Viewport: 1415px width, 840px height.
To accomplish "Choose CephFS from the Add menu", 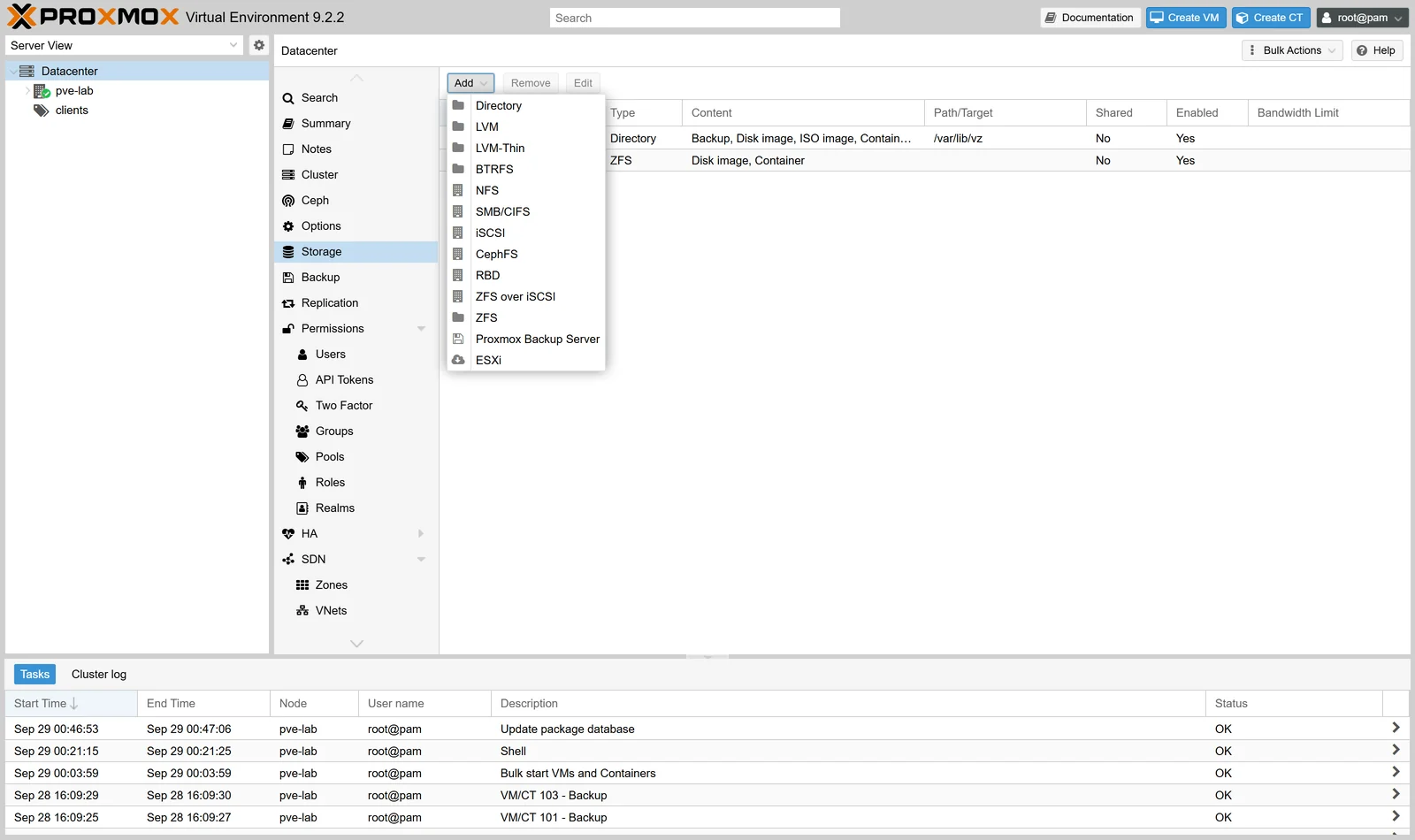I will (x=525, y=255).
